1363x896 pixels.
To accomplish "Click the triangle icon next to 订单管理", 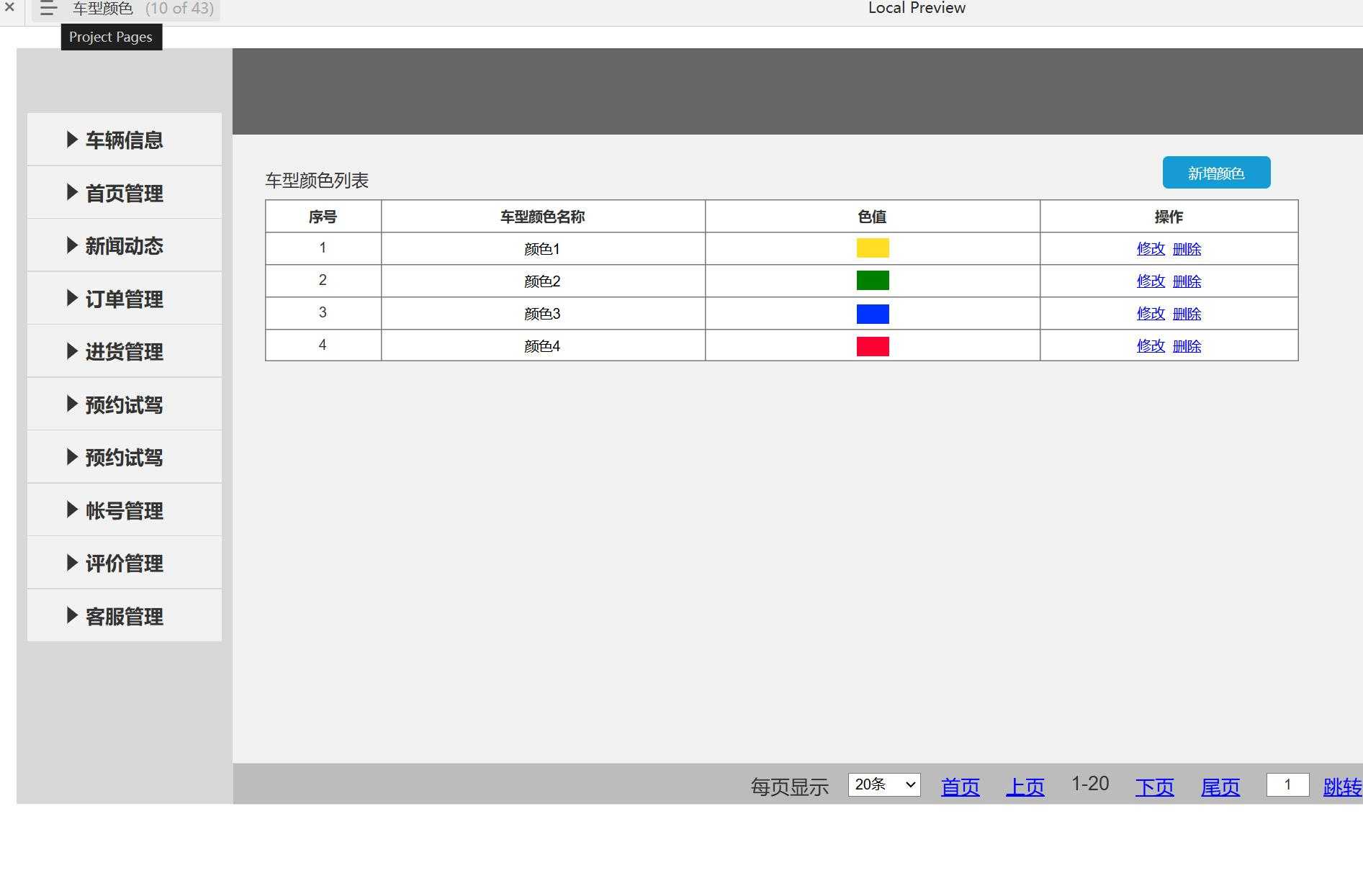I will (71, 297).
